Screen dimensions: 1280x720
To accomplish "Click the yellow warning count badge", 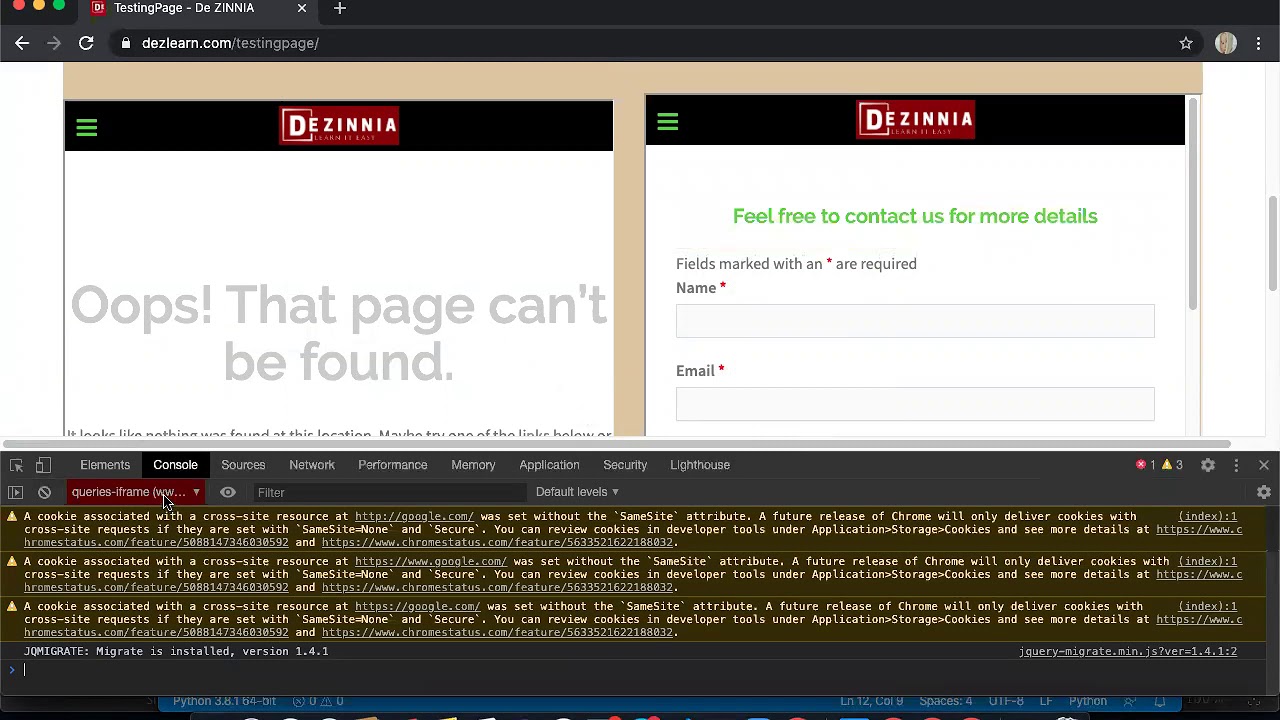I will [1172, 465].
